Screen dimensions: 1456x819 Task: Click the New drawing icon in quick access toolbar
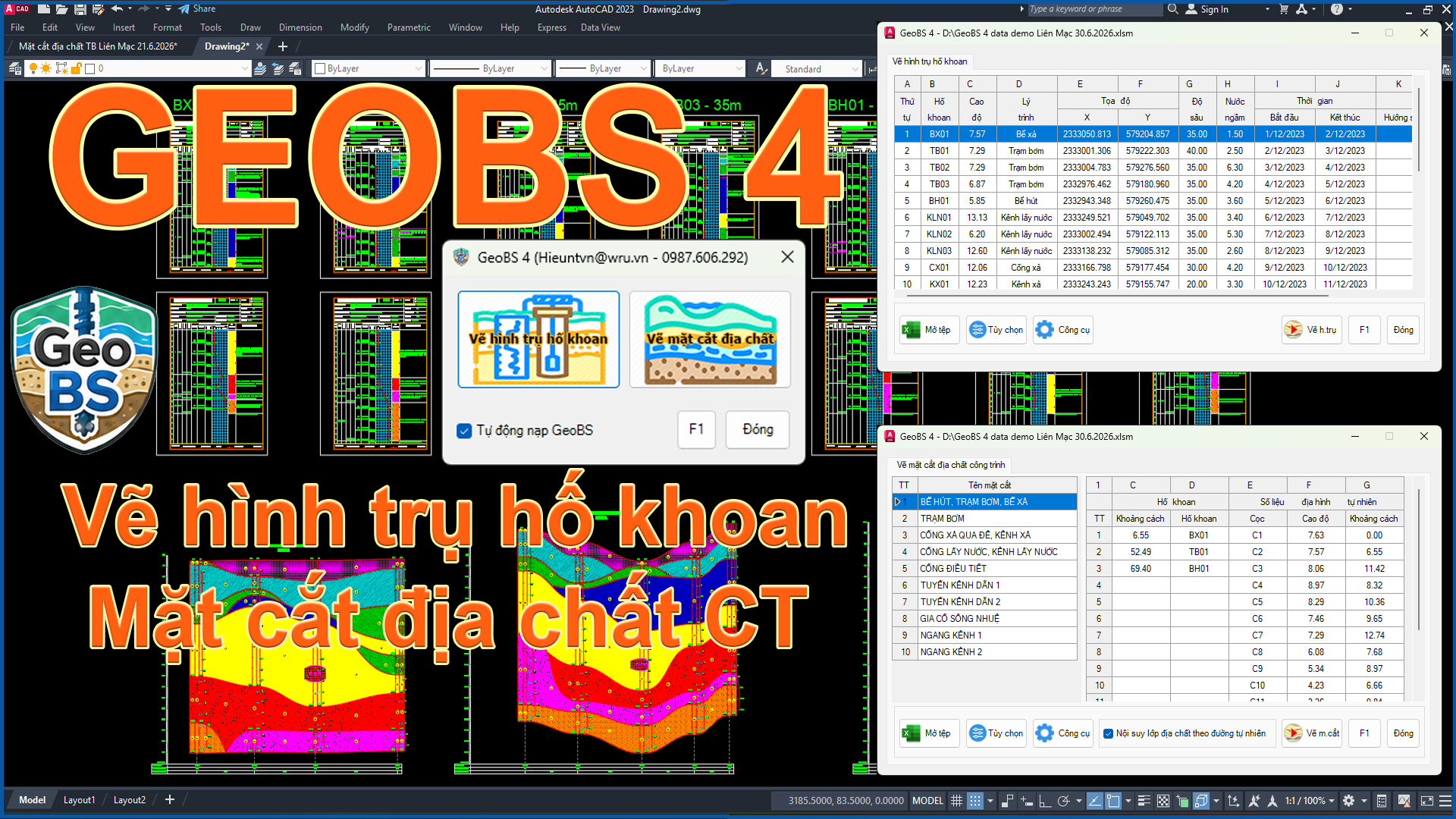(x=44, y=9)
